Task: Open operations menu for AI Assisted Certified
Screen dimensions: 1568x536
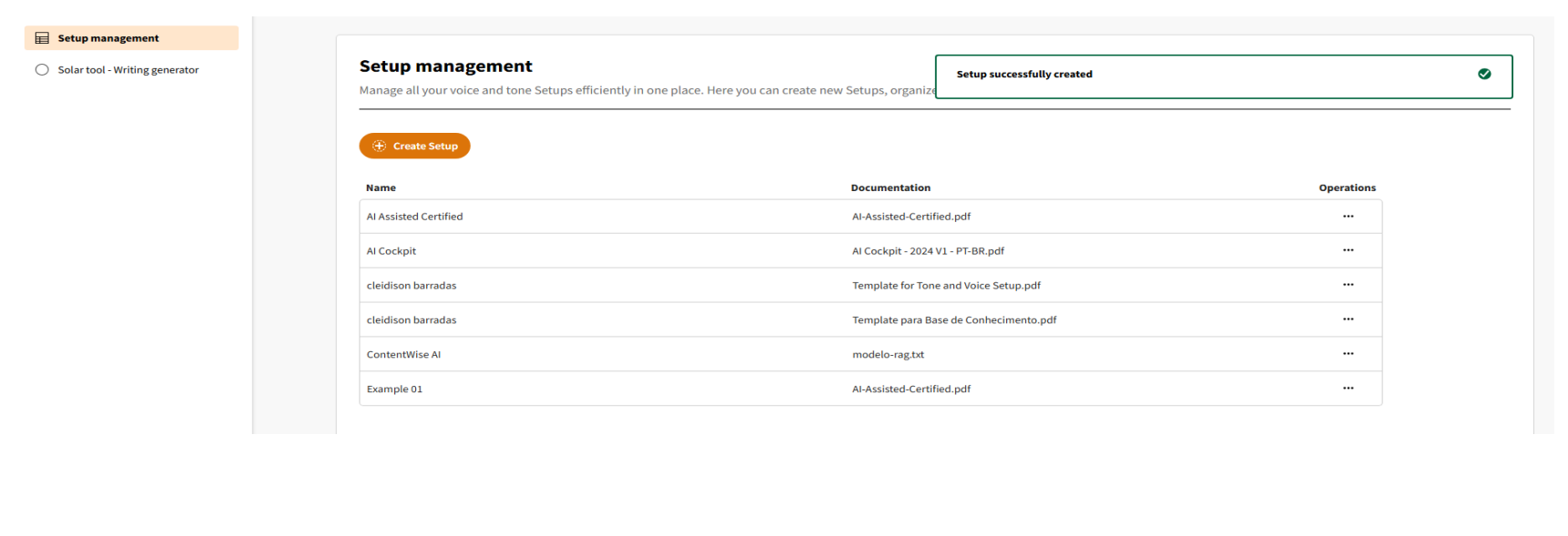Action: 1348,217
